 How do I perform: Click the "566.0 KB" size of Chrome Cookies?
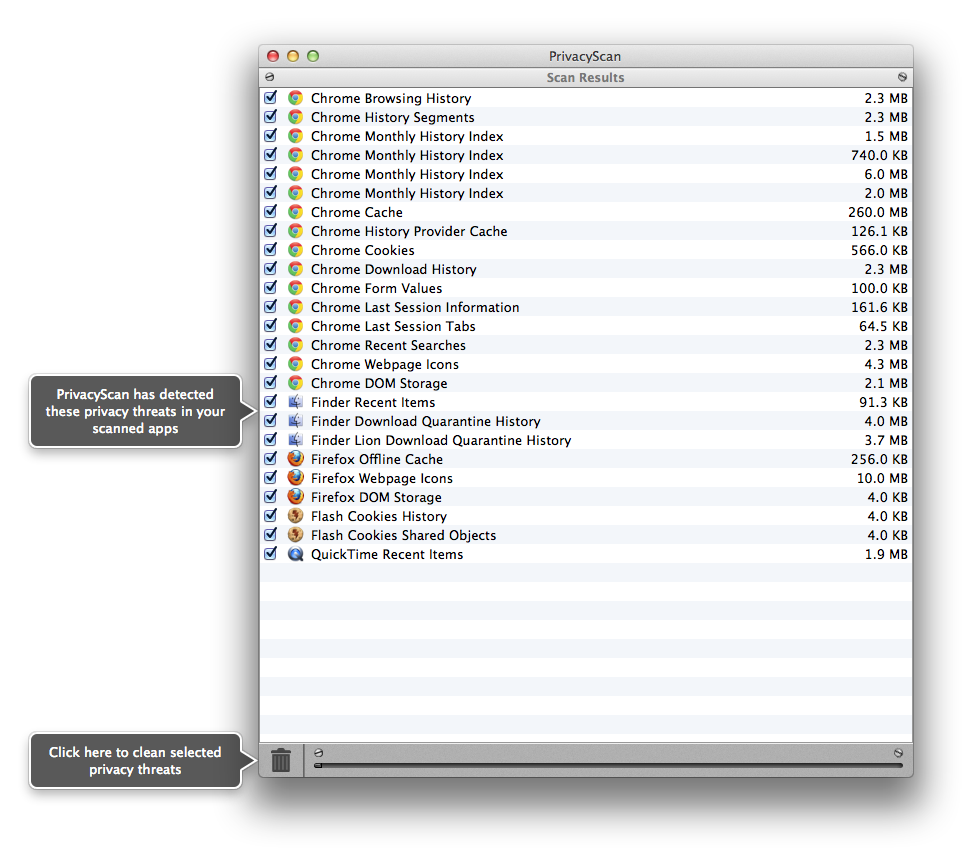pos(879,250)
